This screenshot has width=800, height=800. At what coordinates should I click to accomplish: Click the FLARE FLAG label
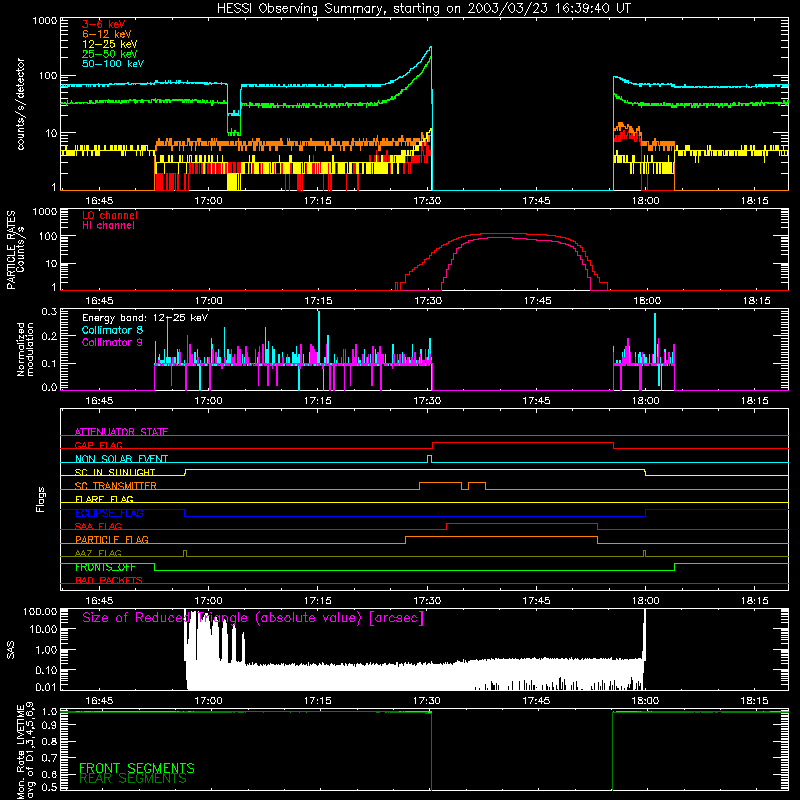[104, 499]
